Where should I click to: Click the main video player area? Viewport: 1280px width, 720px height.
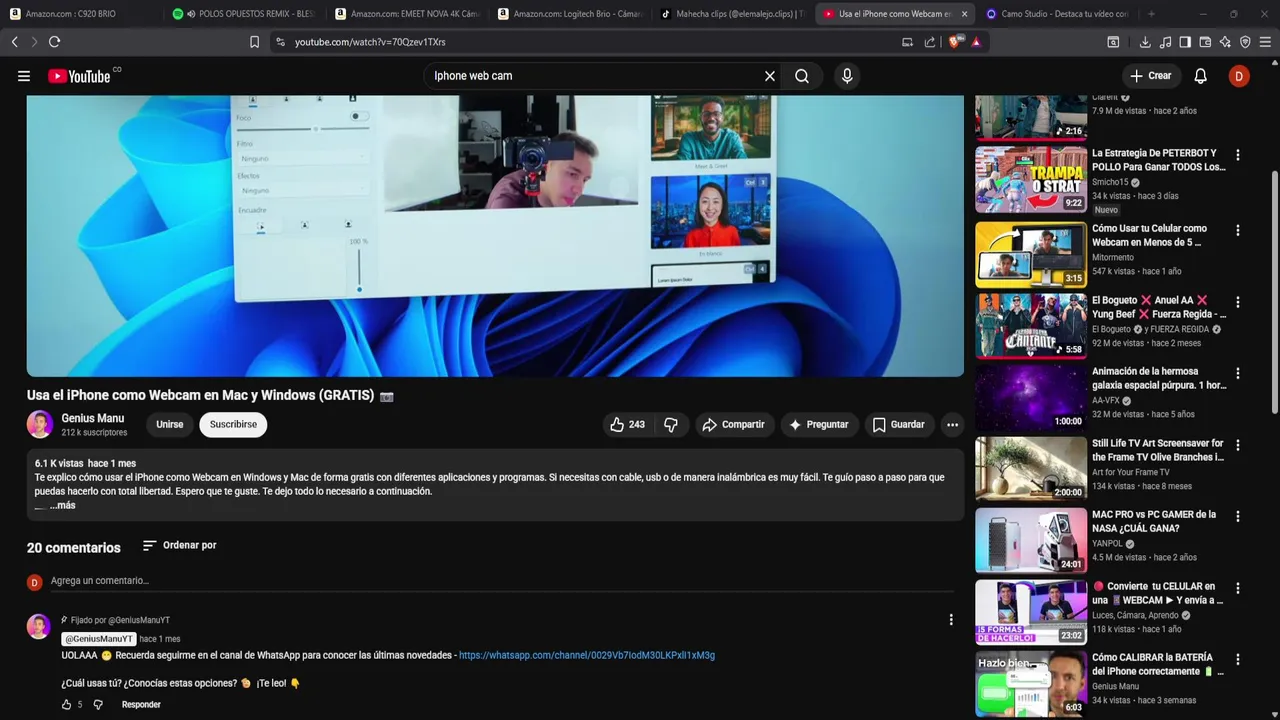495,236
